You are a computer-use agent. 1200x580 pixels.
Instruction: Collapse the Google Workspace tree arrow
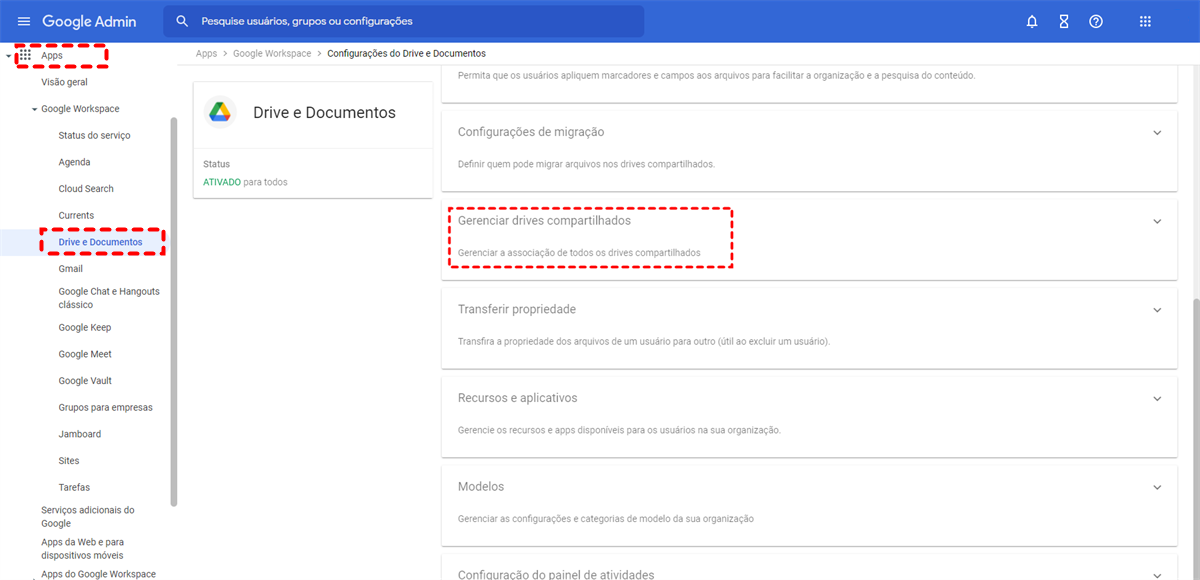pos(34,109)
